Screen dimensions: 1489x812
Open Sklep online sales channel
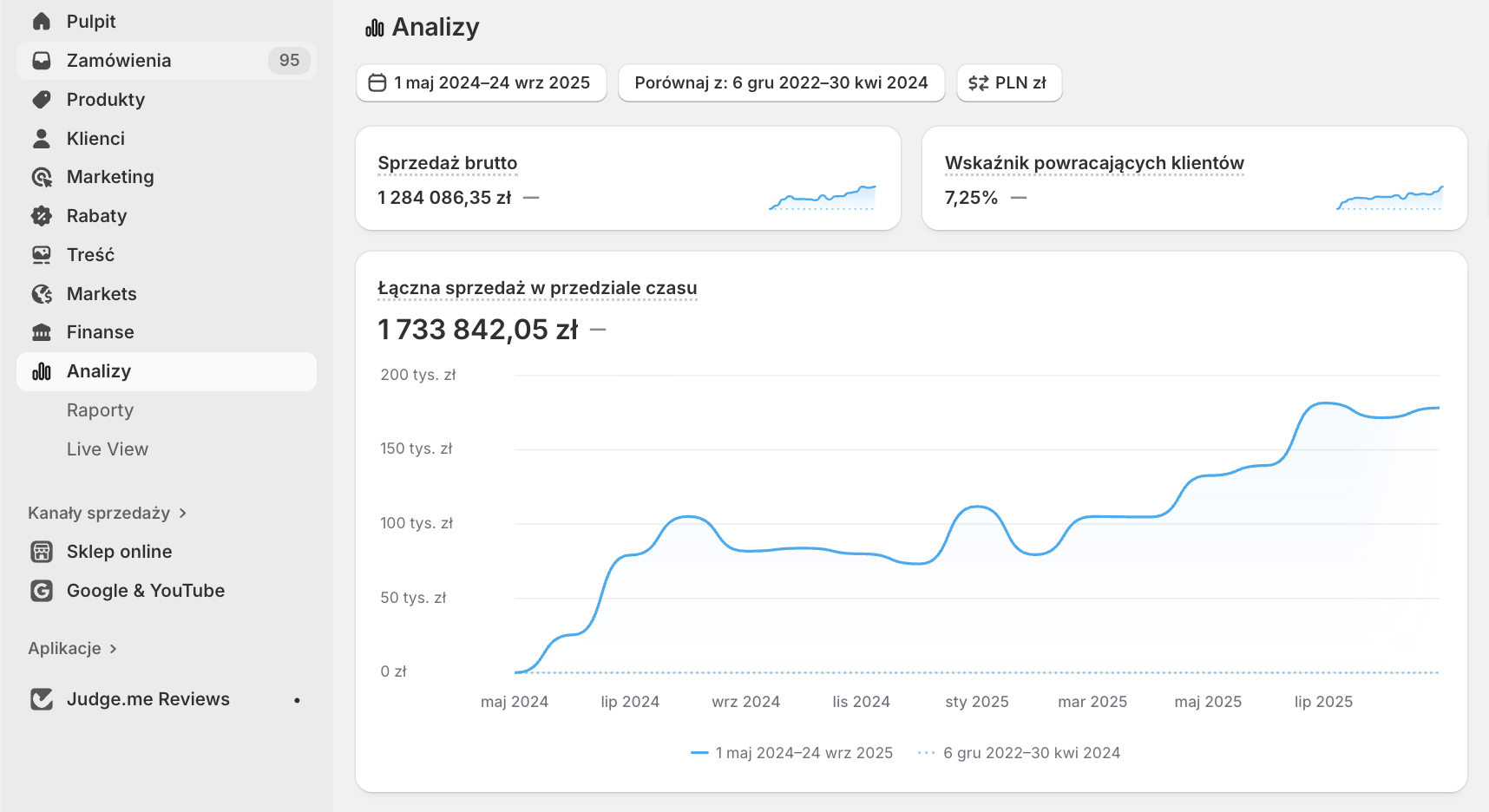coord(166,552)
